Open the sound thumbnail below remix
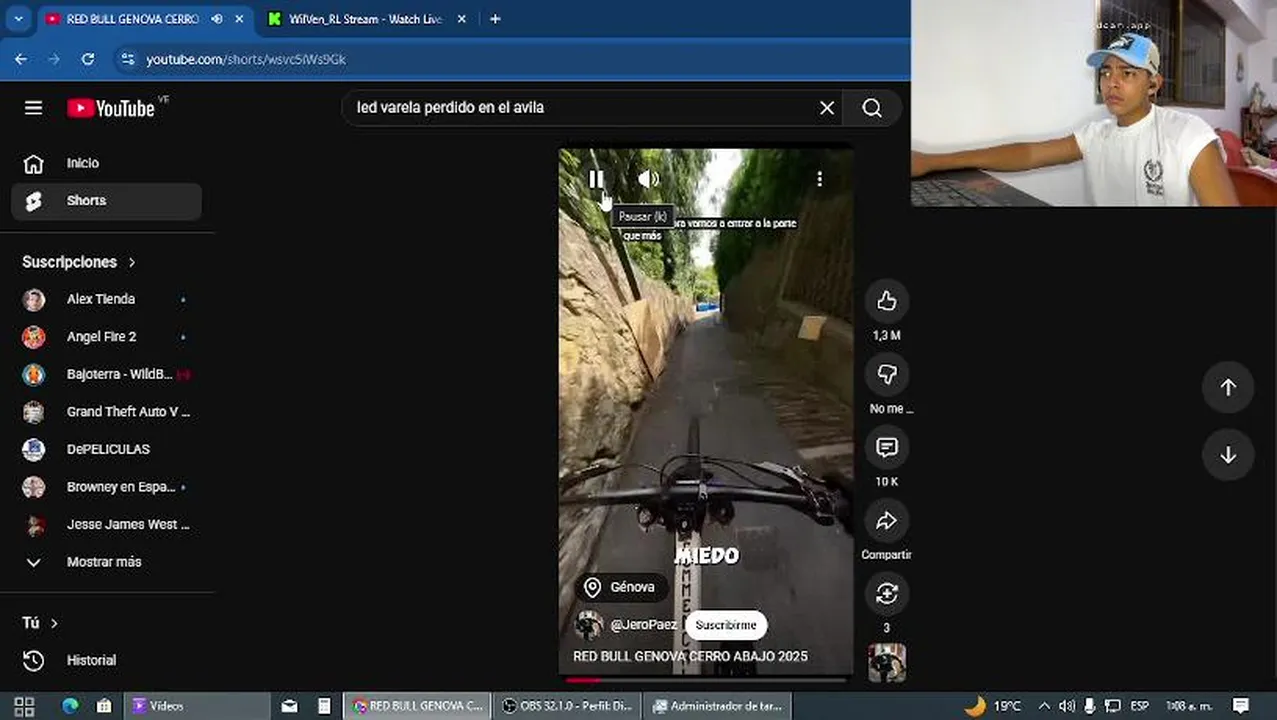Viewport: 1277px width, 720px height. (x=887, y=663)
